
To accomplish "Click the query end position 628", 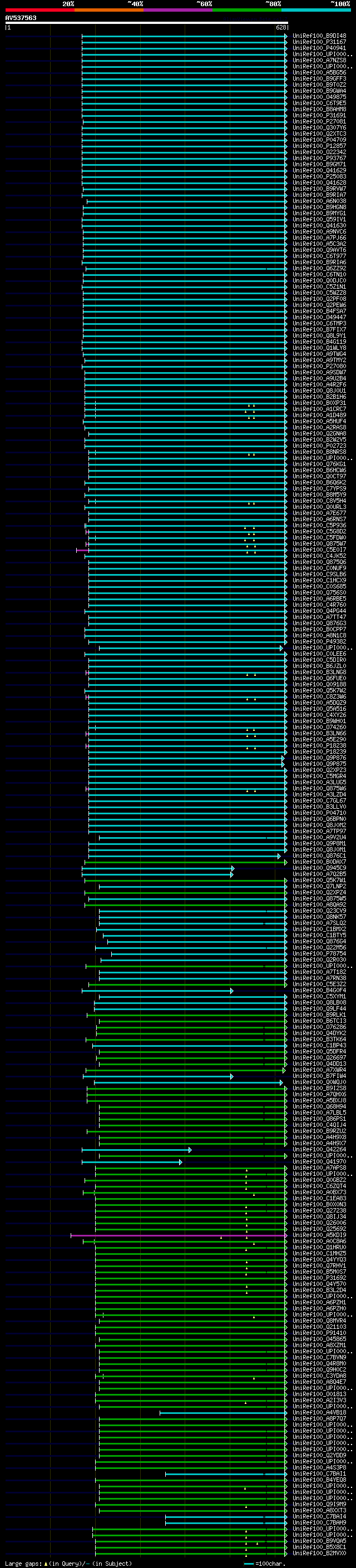I will 280,27.
